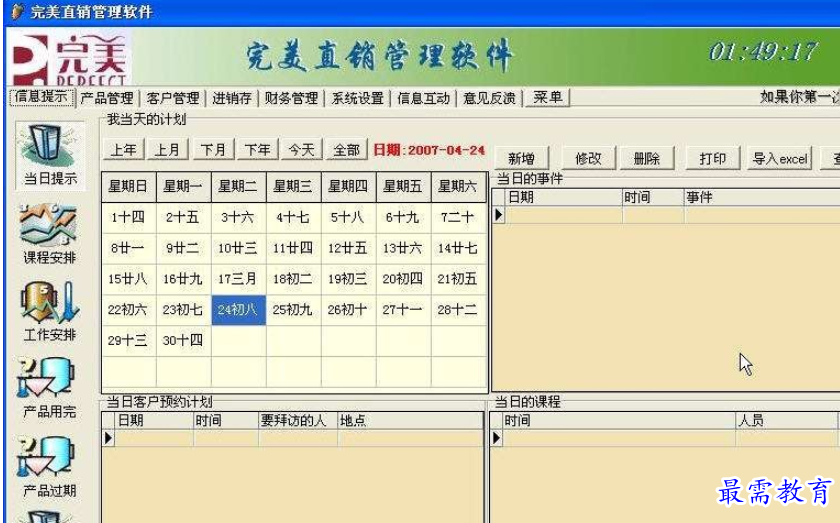Click the 菜单 button

pyautogui.click(x=548, y=98)
